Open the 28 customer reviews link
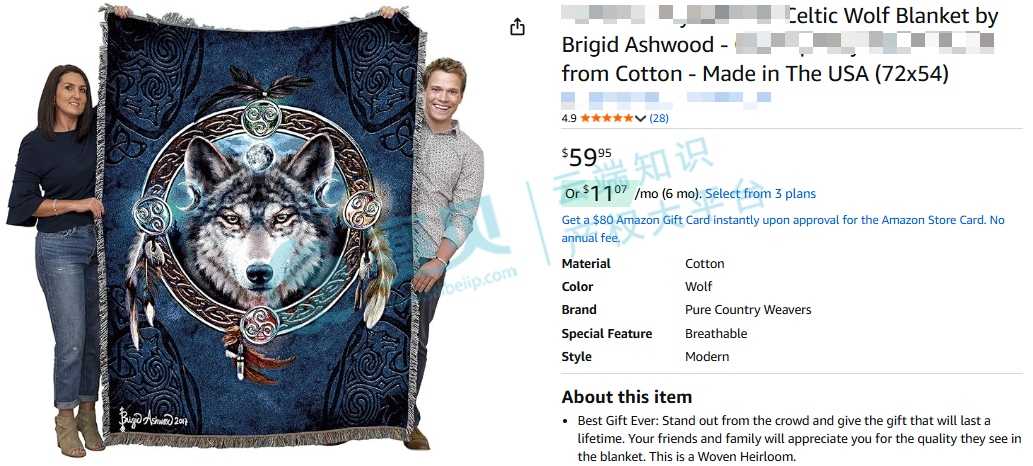Viewport: 1033px width, 466px height. pos(659,119)
